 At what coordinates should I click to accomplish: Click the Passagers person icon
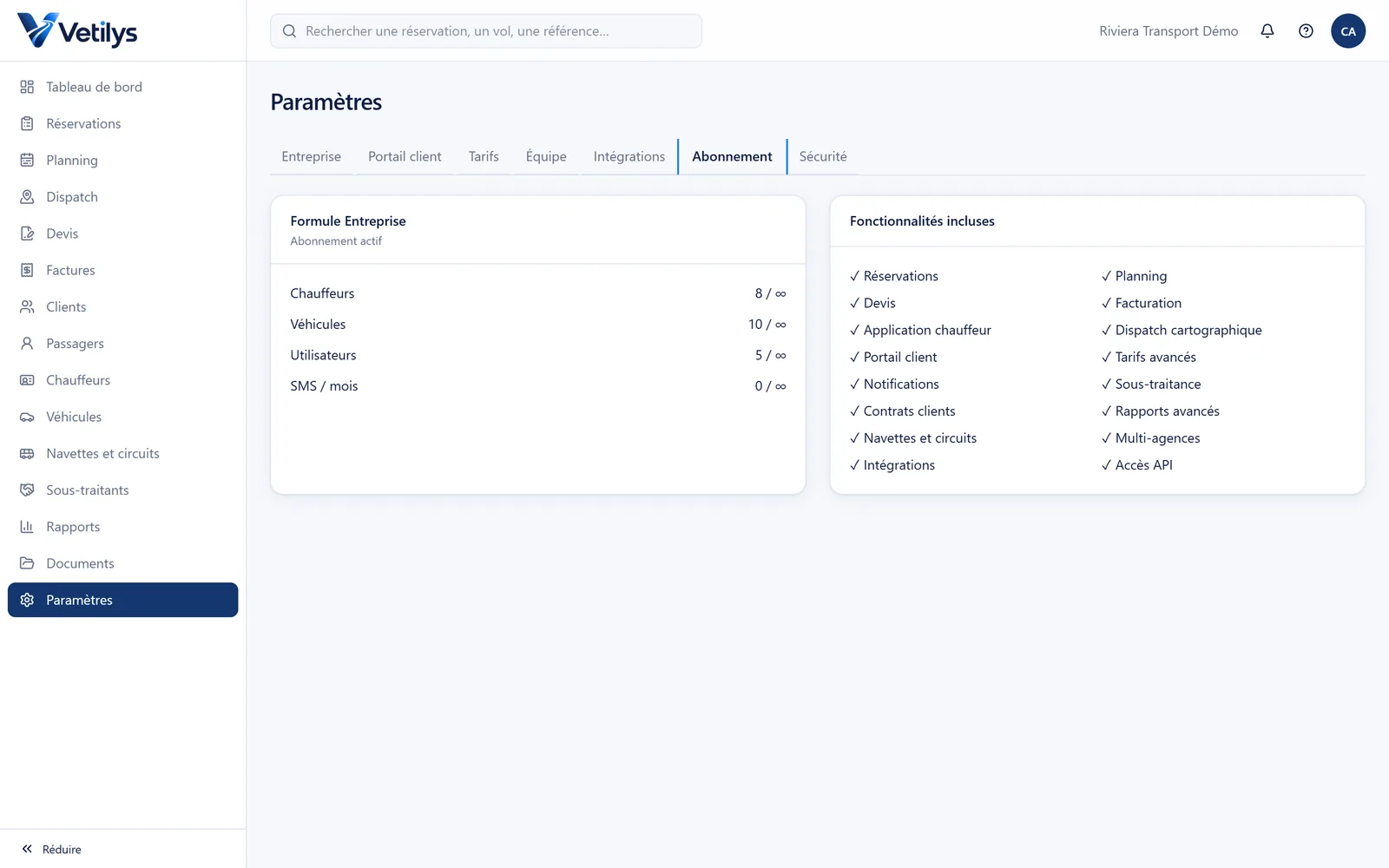click(x=27, y=344)
